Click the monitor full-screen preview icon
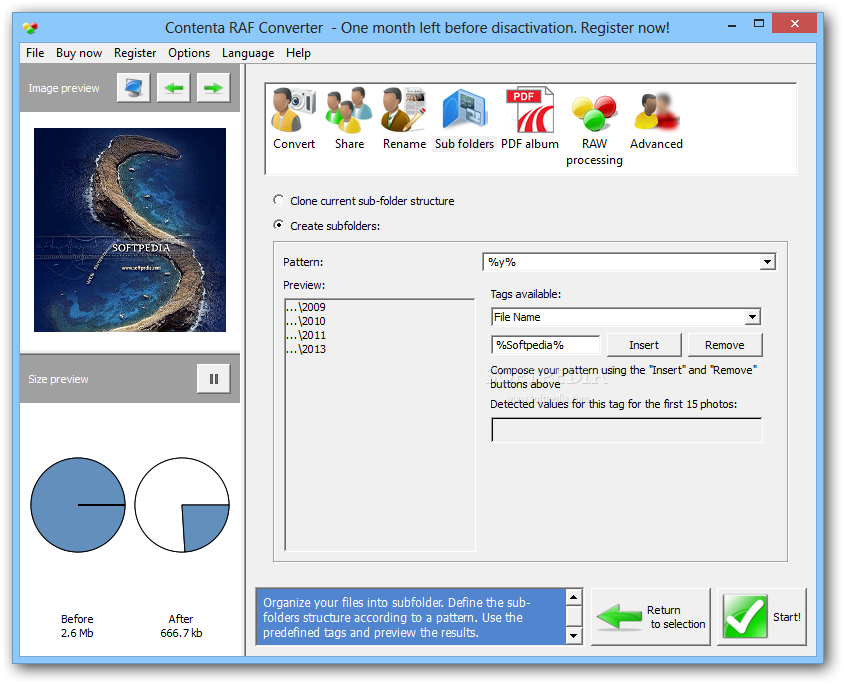The height and width of the screenshot is (684, 844). coord(133,87)
